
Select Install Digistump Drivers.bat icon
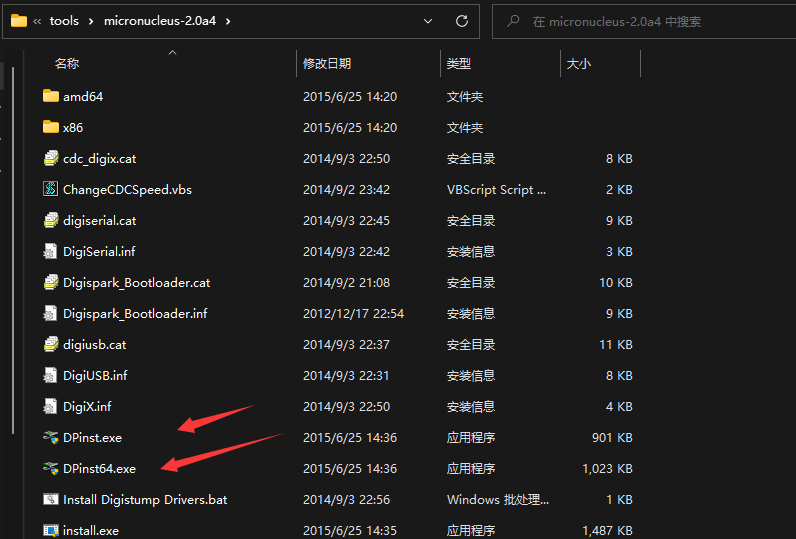pyautogui.click(x=51, y=499)
